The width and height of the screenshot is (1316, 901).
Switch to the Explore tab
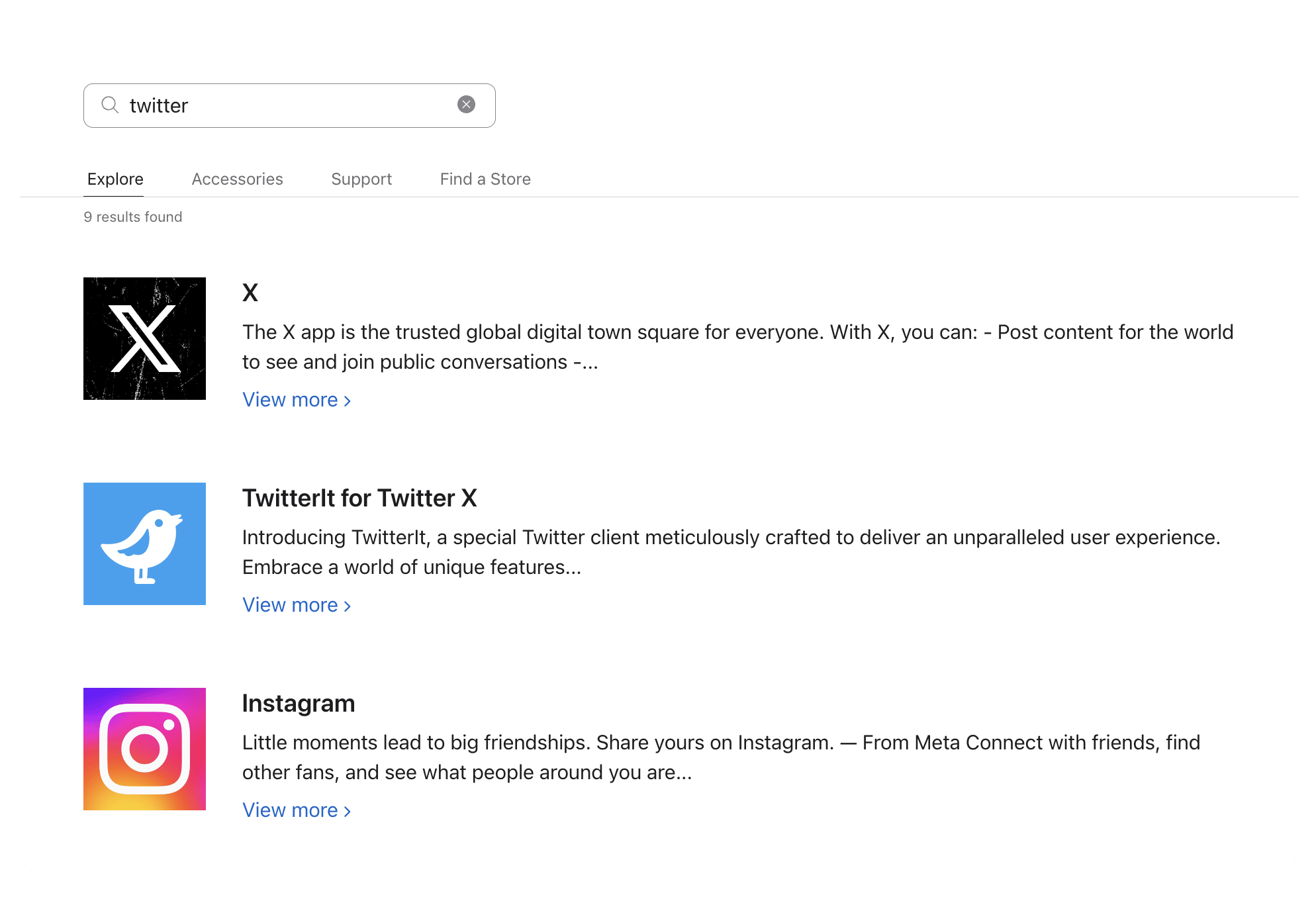[x=115, y=179]
